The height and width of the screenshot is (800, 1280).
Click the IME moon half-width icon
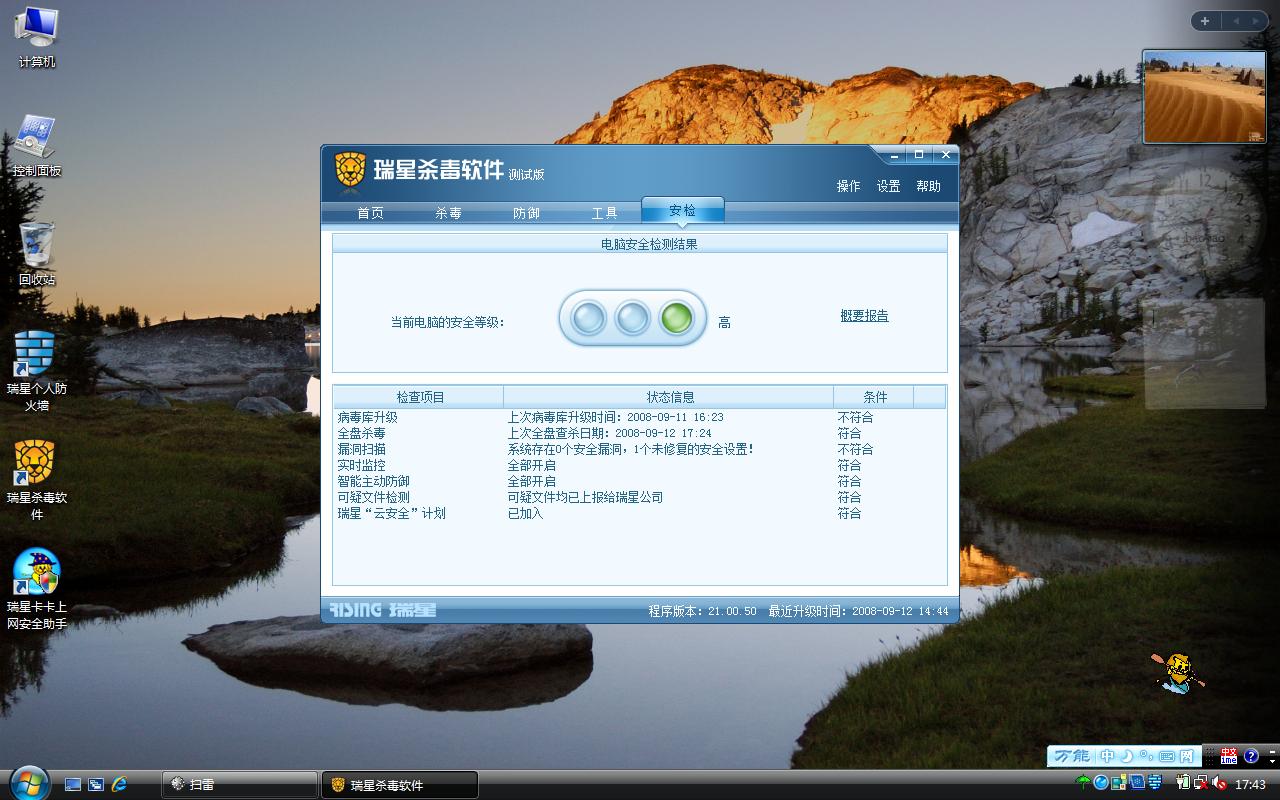[1127, 756]
